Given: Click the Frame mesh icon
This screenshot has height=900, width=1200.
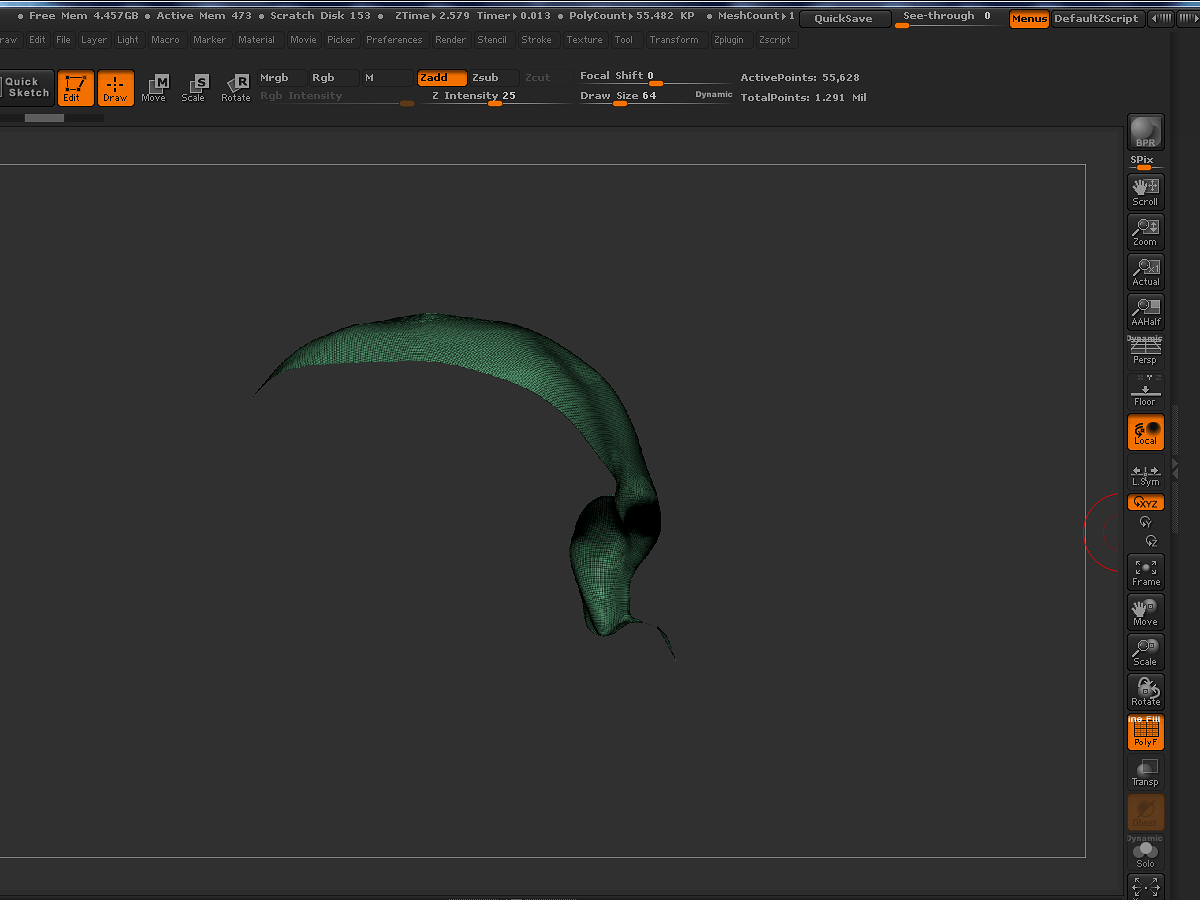Looking at the screenshot, I should [x=1145, y=572].
